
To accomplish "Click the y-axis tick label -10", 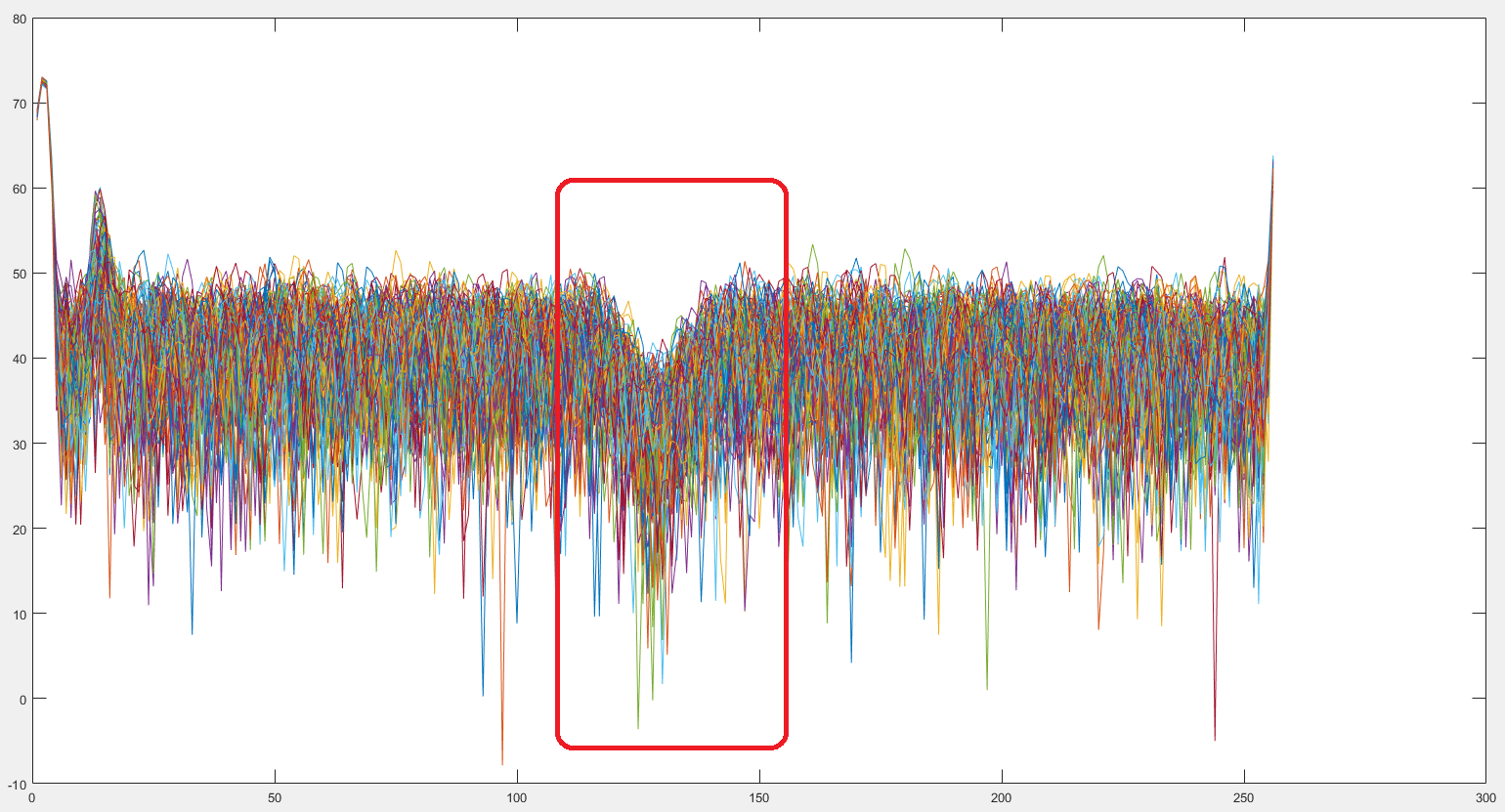I will coord(18,785).
